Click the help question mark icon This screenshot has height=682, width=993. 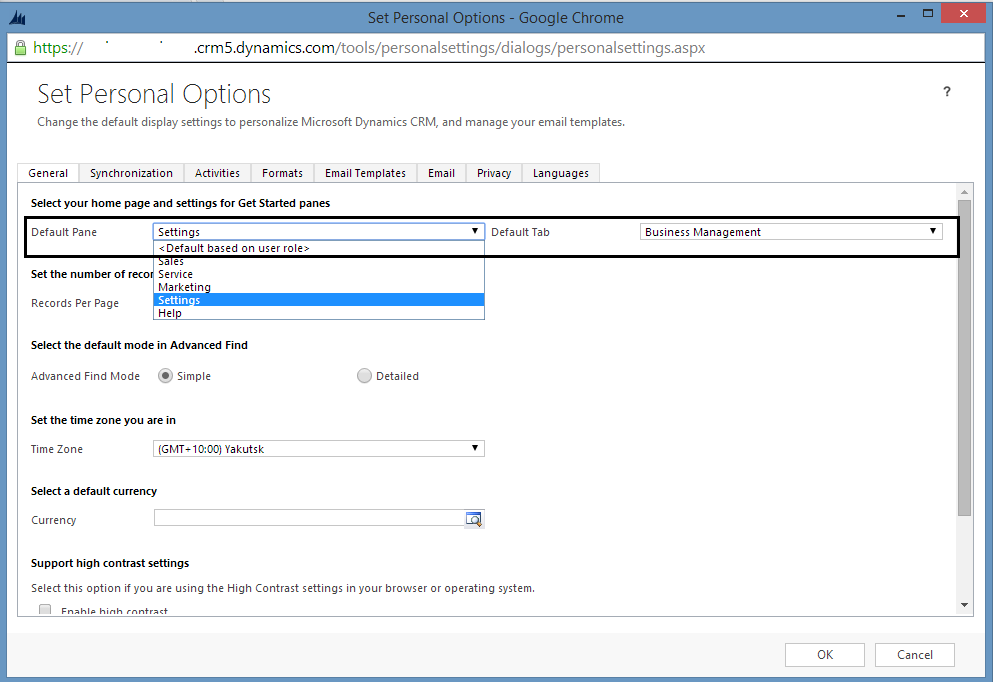pos(947,92)
